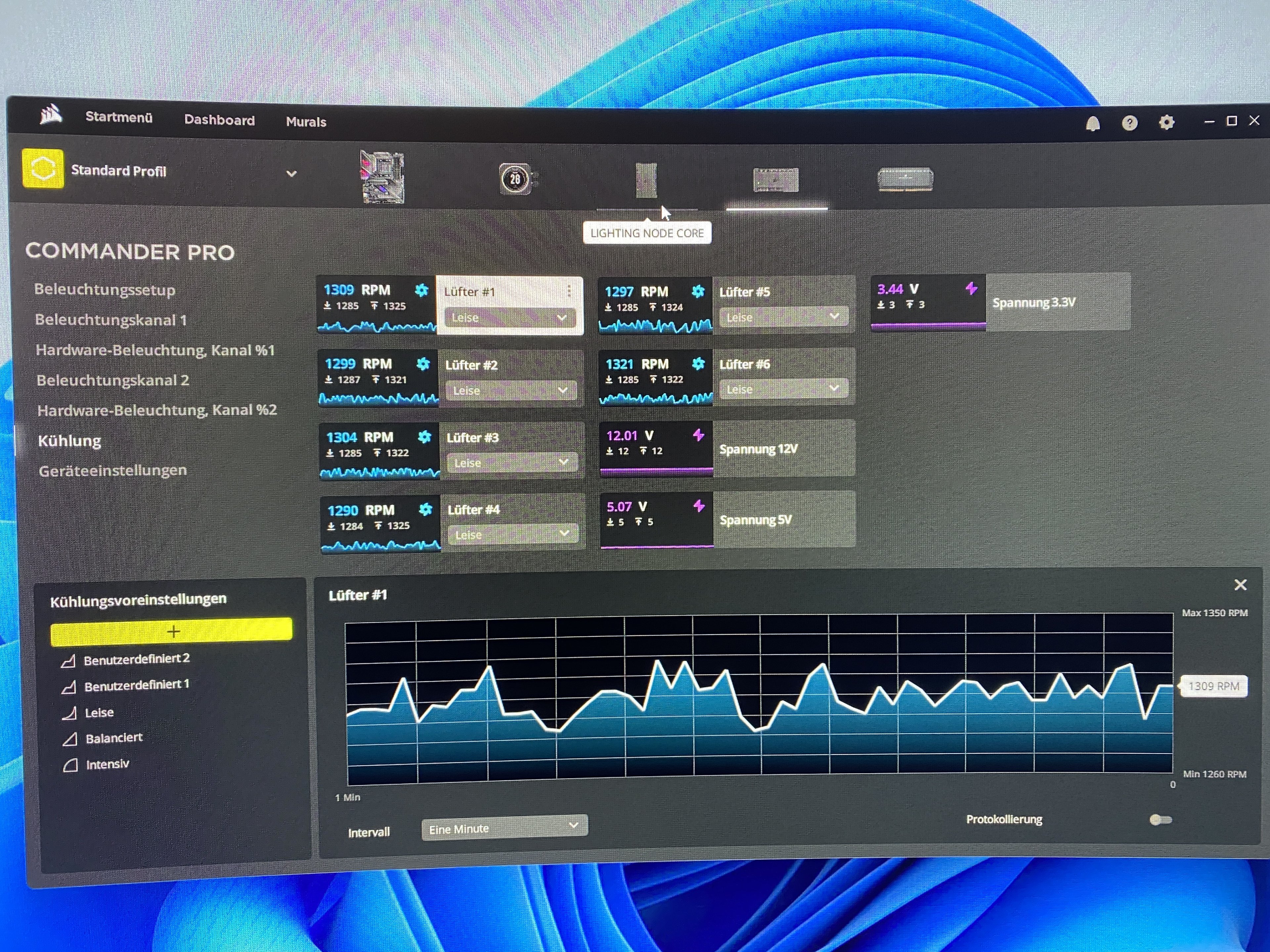Viewport: 1270px width, 952px height.
Task: Click the Corsair sails logo
Action: (x=51, y=115)
